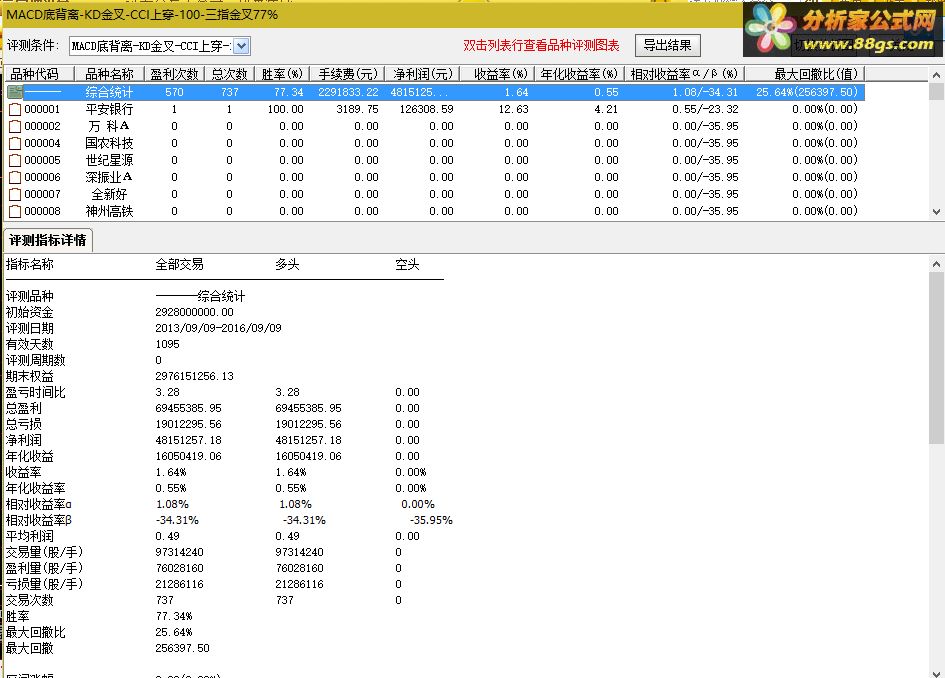Click the 有效天数 value 1095
The width and height of the screenshot is (945, 678).
167,344
